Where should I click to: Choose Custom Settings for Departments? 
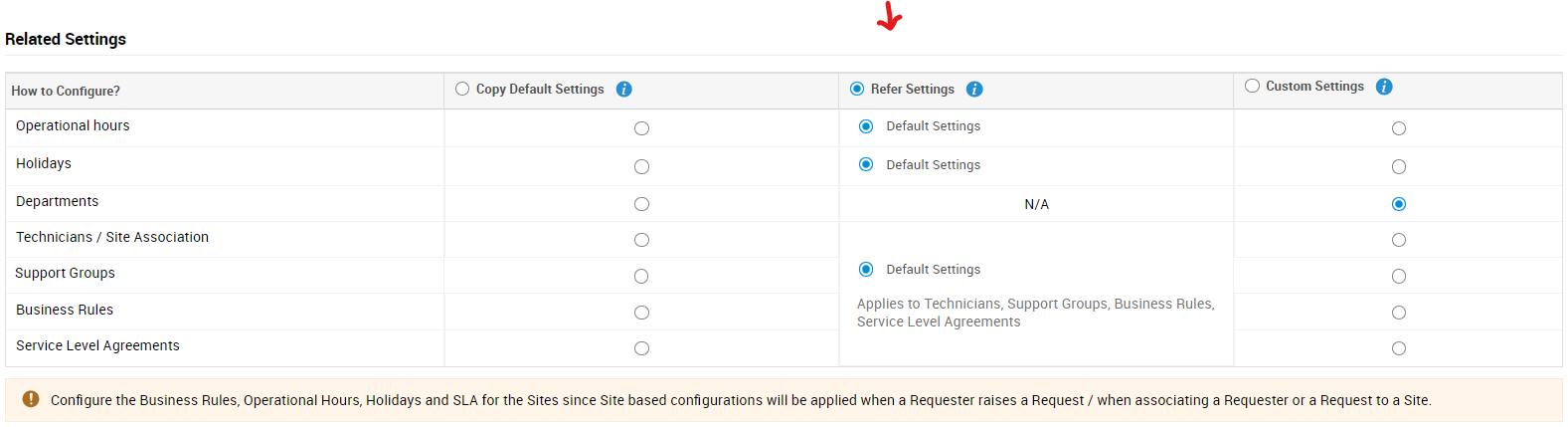1399,204
